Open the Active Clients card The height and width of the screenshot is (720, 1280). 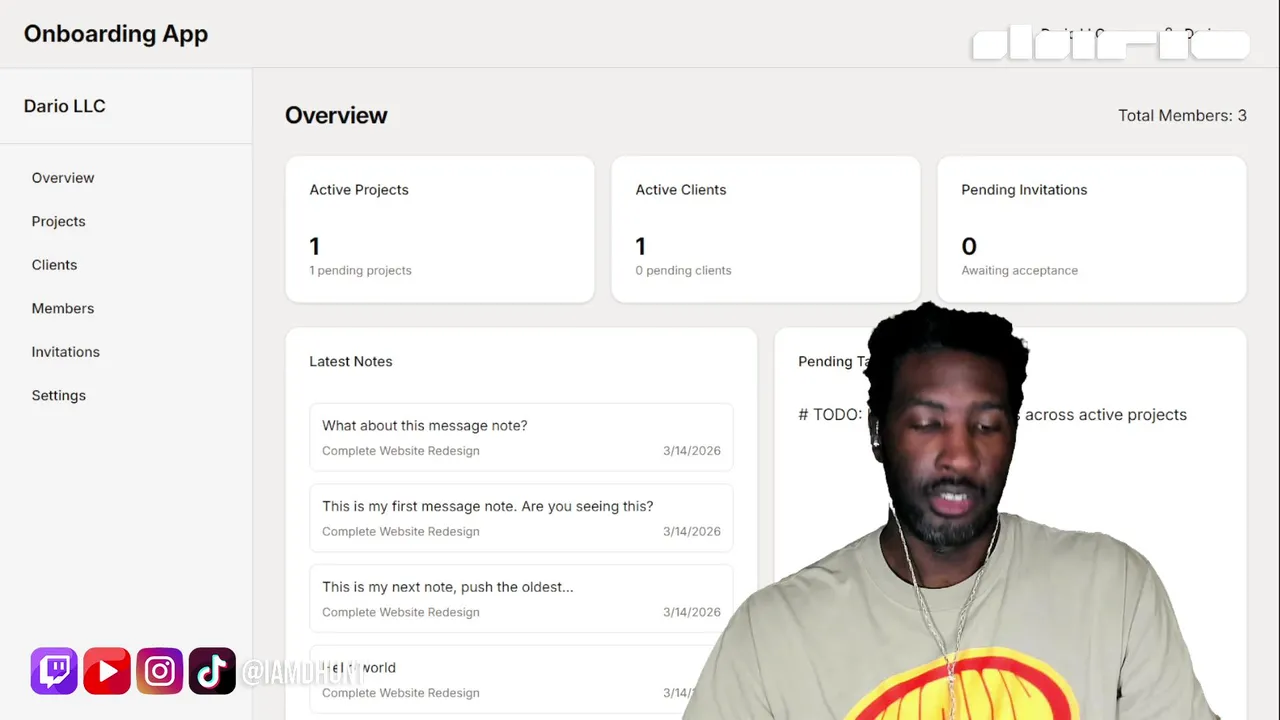point(766,229)
